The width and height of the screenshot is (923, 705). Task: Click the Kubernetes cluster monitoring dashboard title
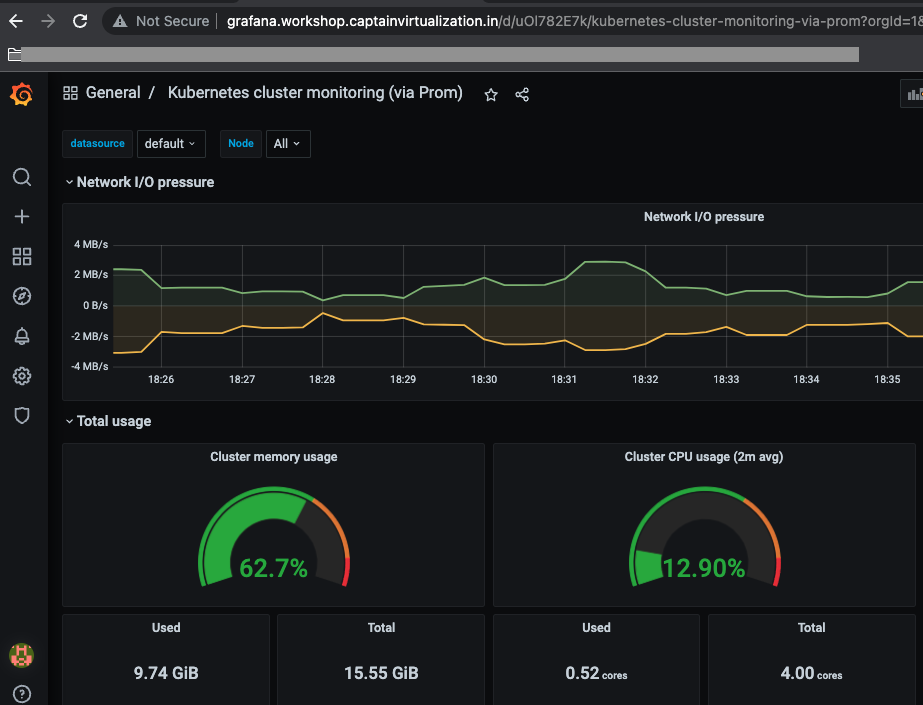[x=315, y=93]
